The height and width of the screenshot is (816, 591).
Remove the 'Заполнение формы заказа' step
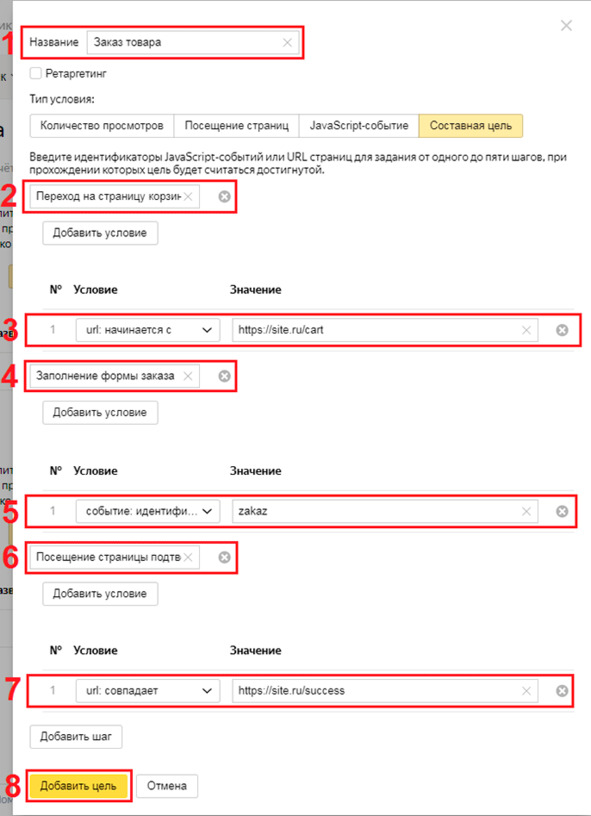[224, 376]
